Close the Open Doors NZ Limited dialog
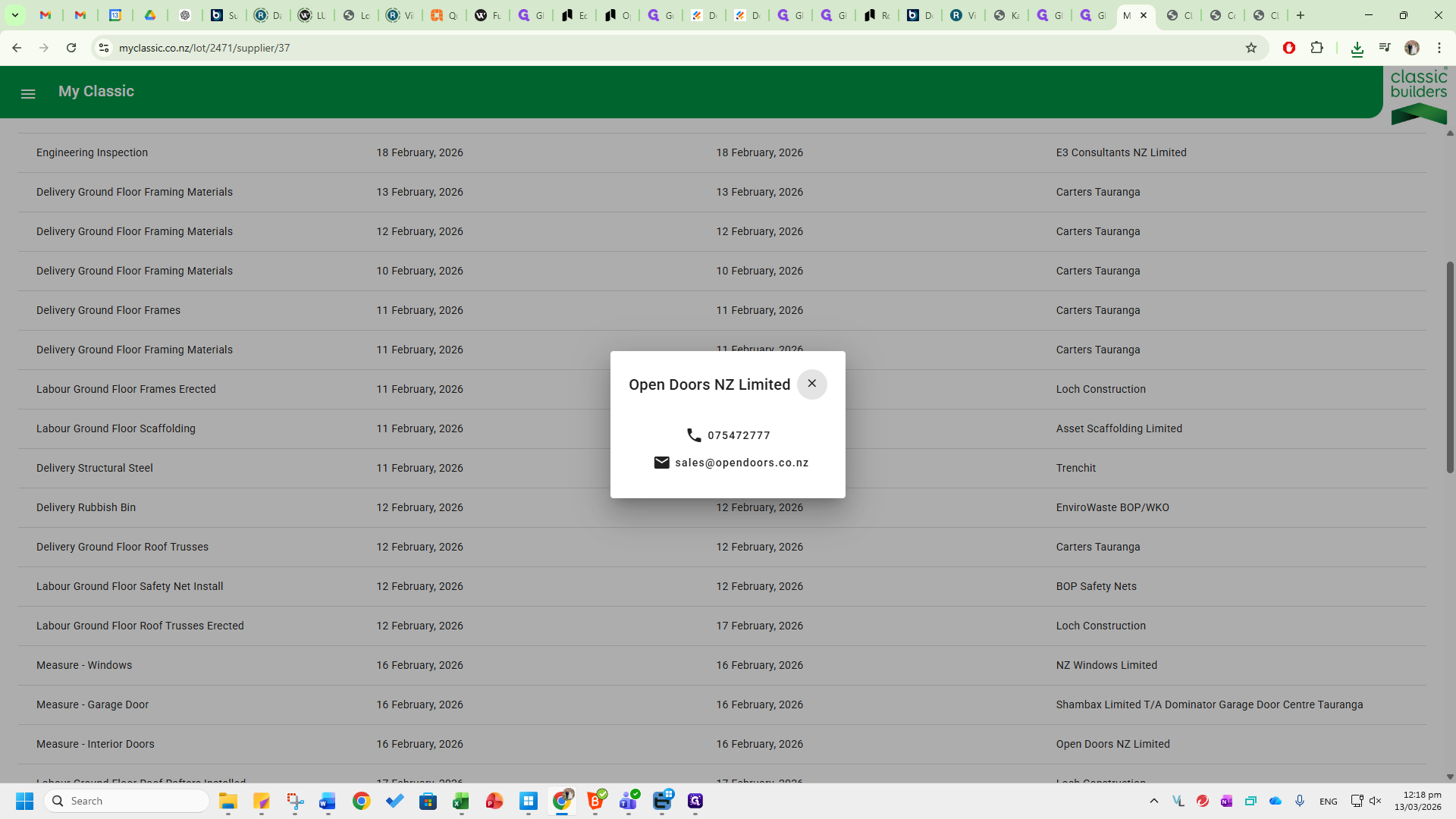 tap(811, 384)
